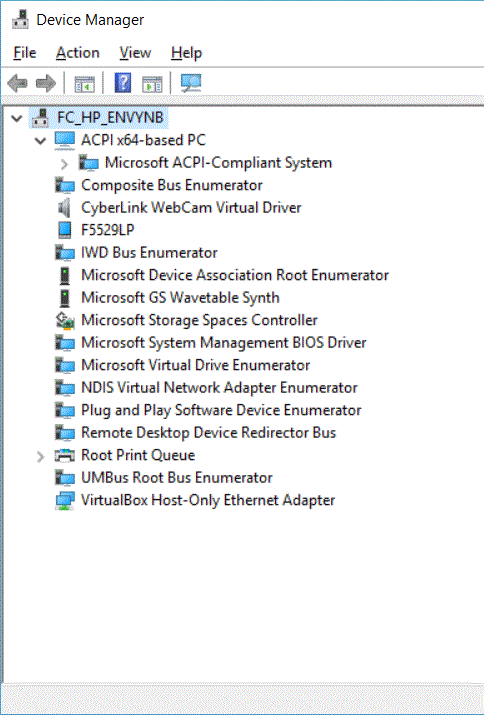Select UMBus Root Bus Enumerator label

[x=177, y=477]
